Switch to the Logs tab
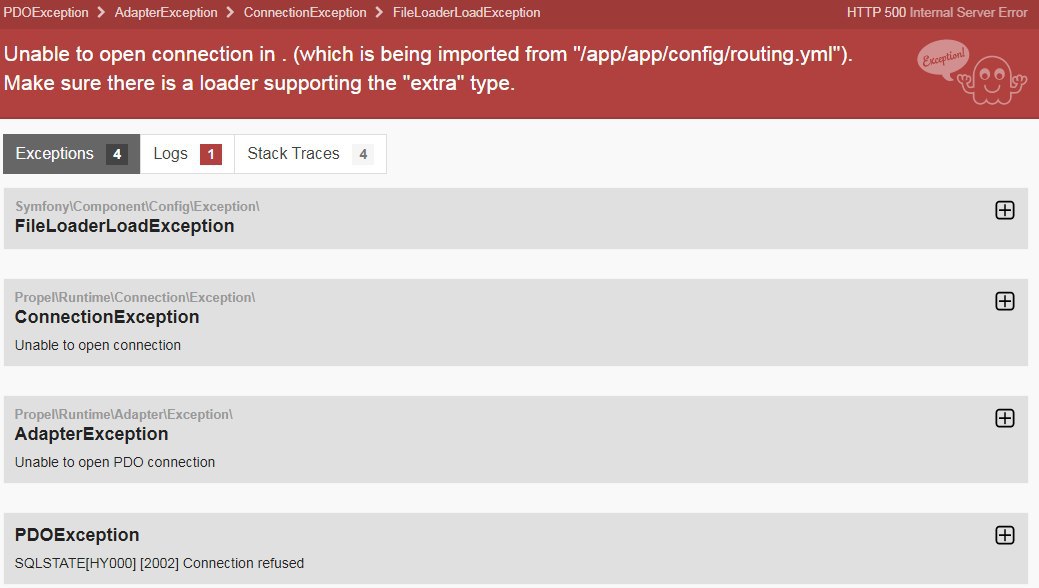 click(x=187, y=154)
